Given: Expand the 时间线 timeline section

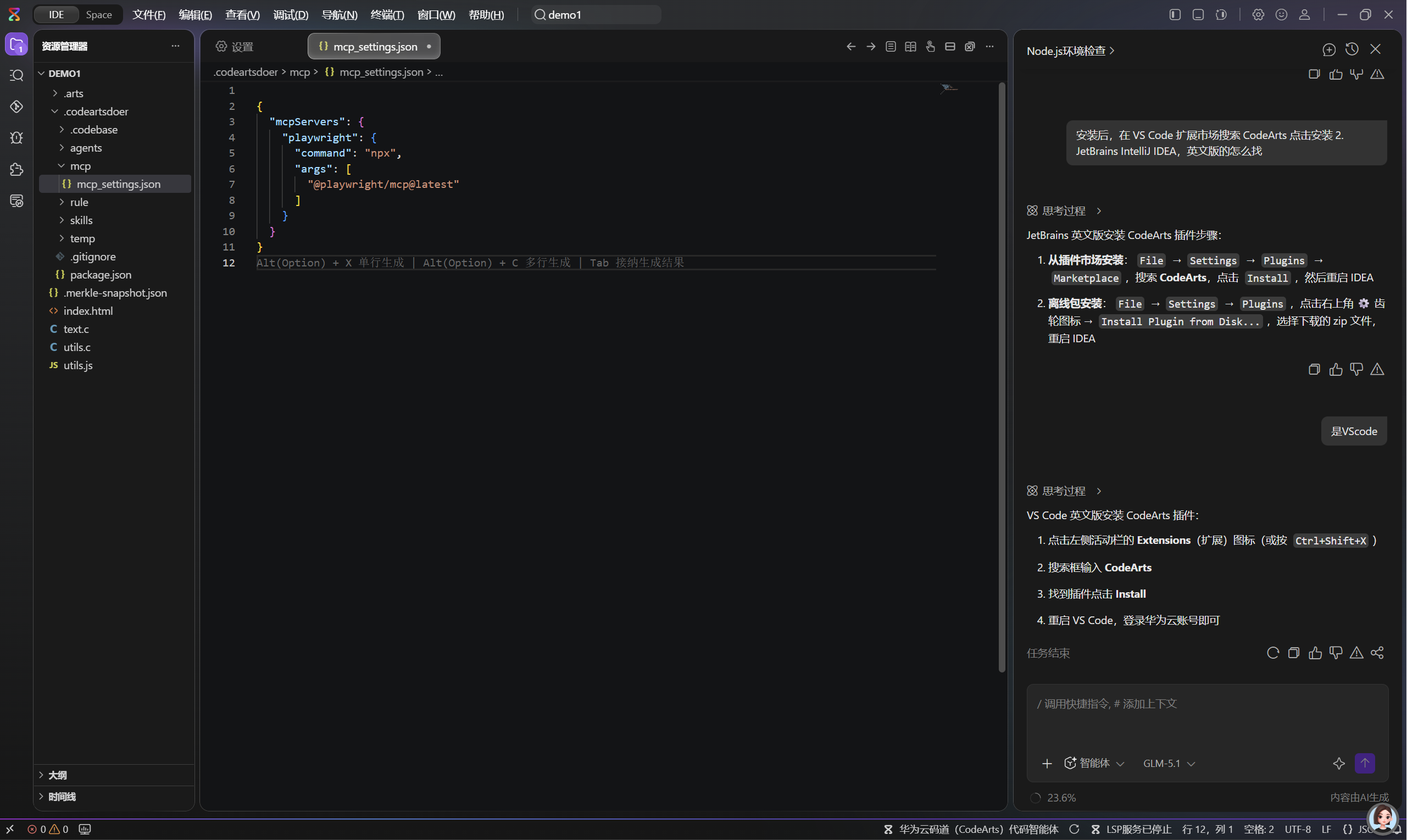Looking at the screenshot, I should (x=113, y=797).
